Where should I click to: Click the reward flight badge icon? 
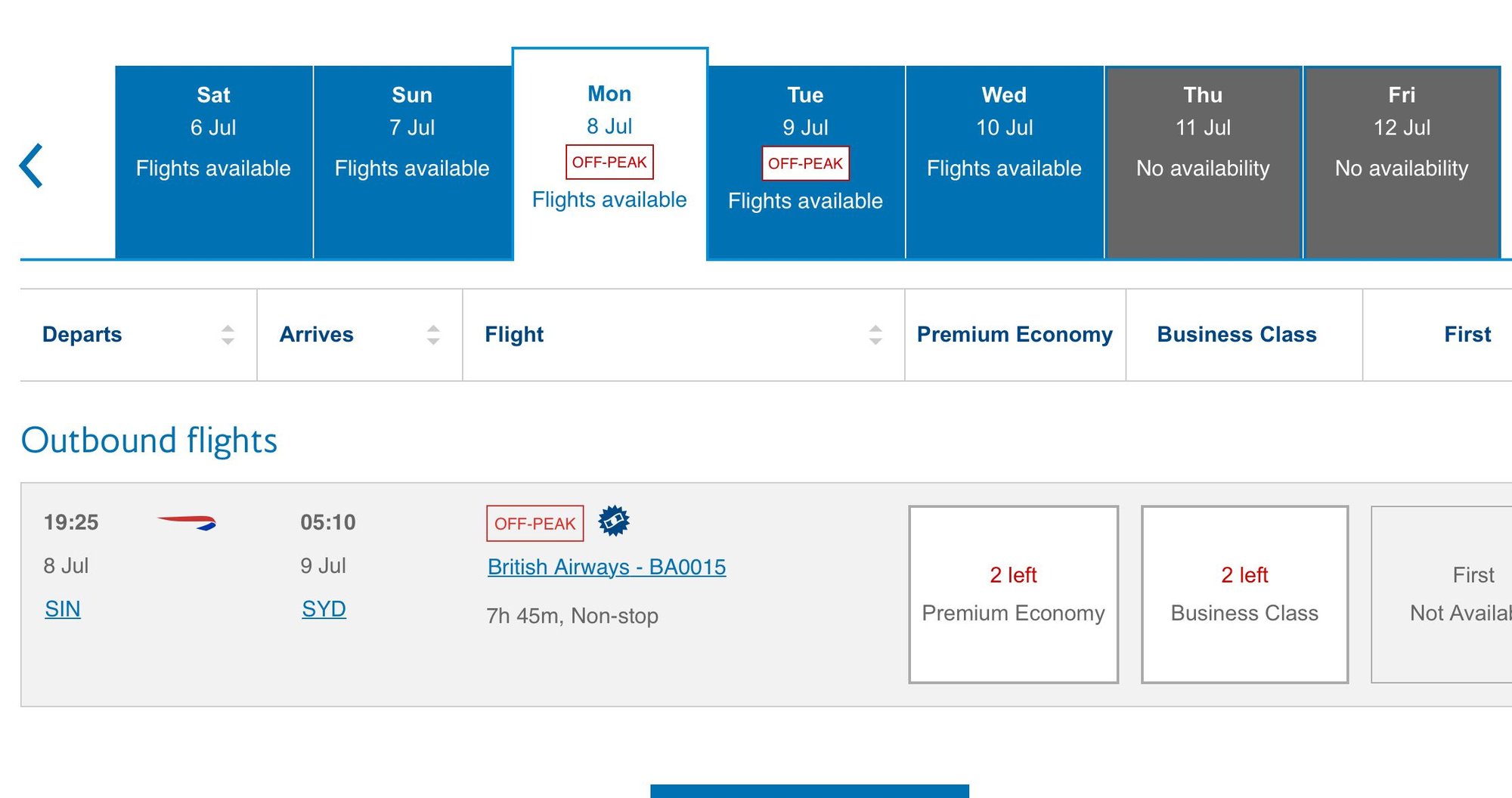pyautogui.click(x=614, y=521)
